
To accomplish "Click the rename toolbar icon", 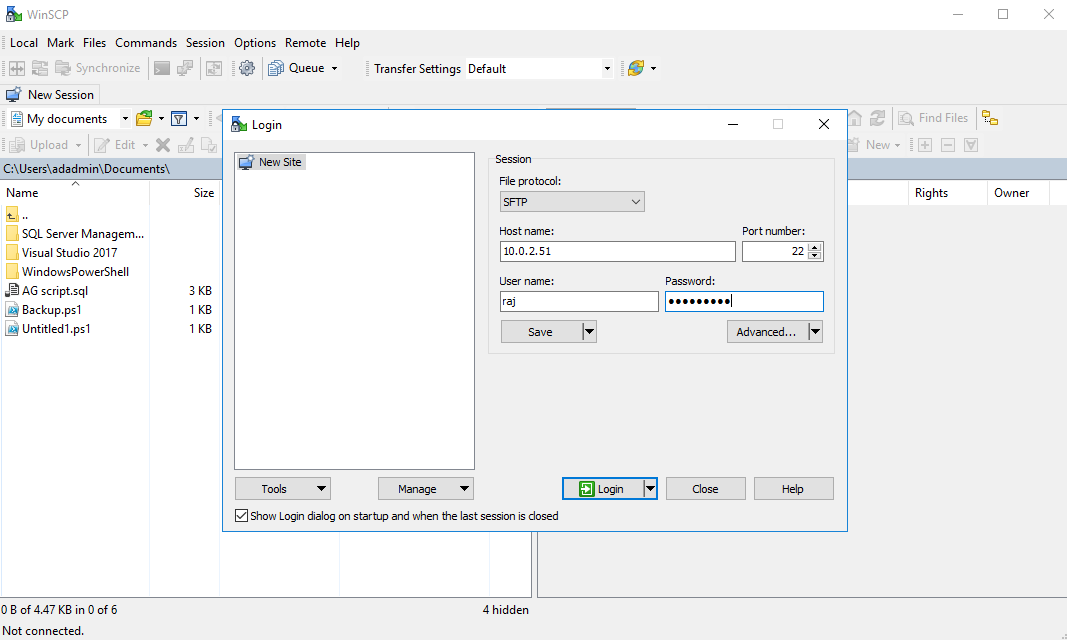I will pos(186,145).
